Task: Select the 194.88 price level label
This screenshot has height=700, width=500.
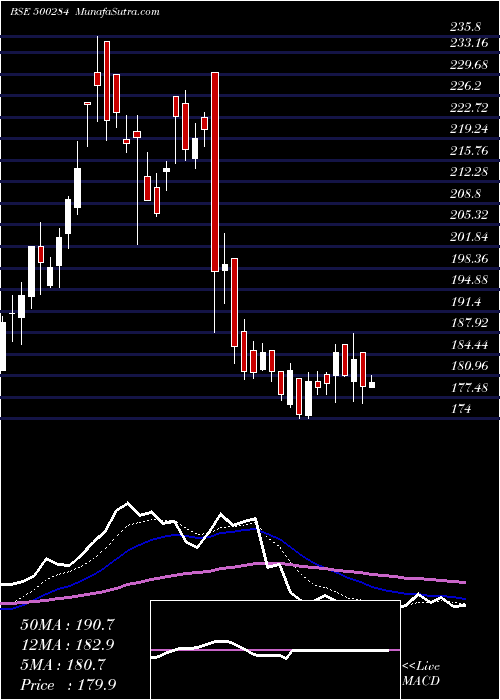Action: pos(468,279)
